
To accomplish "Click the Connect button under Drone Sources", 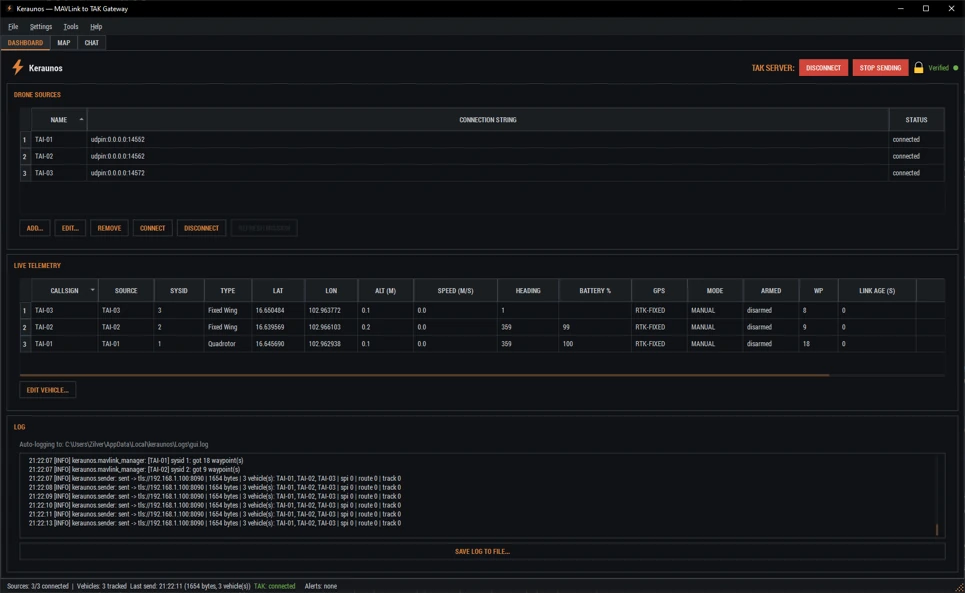I will pos(152,228).
